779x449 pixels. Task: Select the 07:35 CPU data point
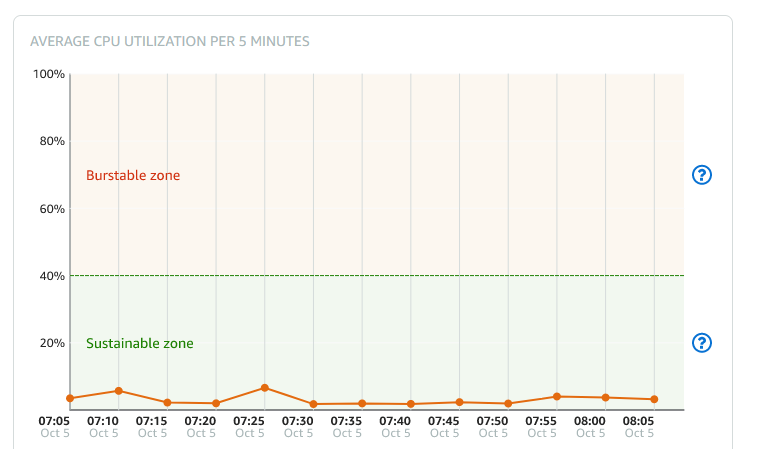[x=362, y=404]
